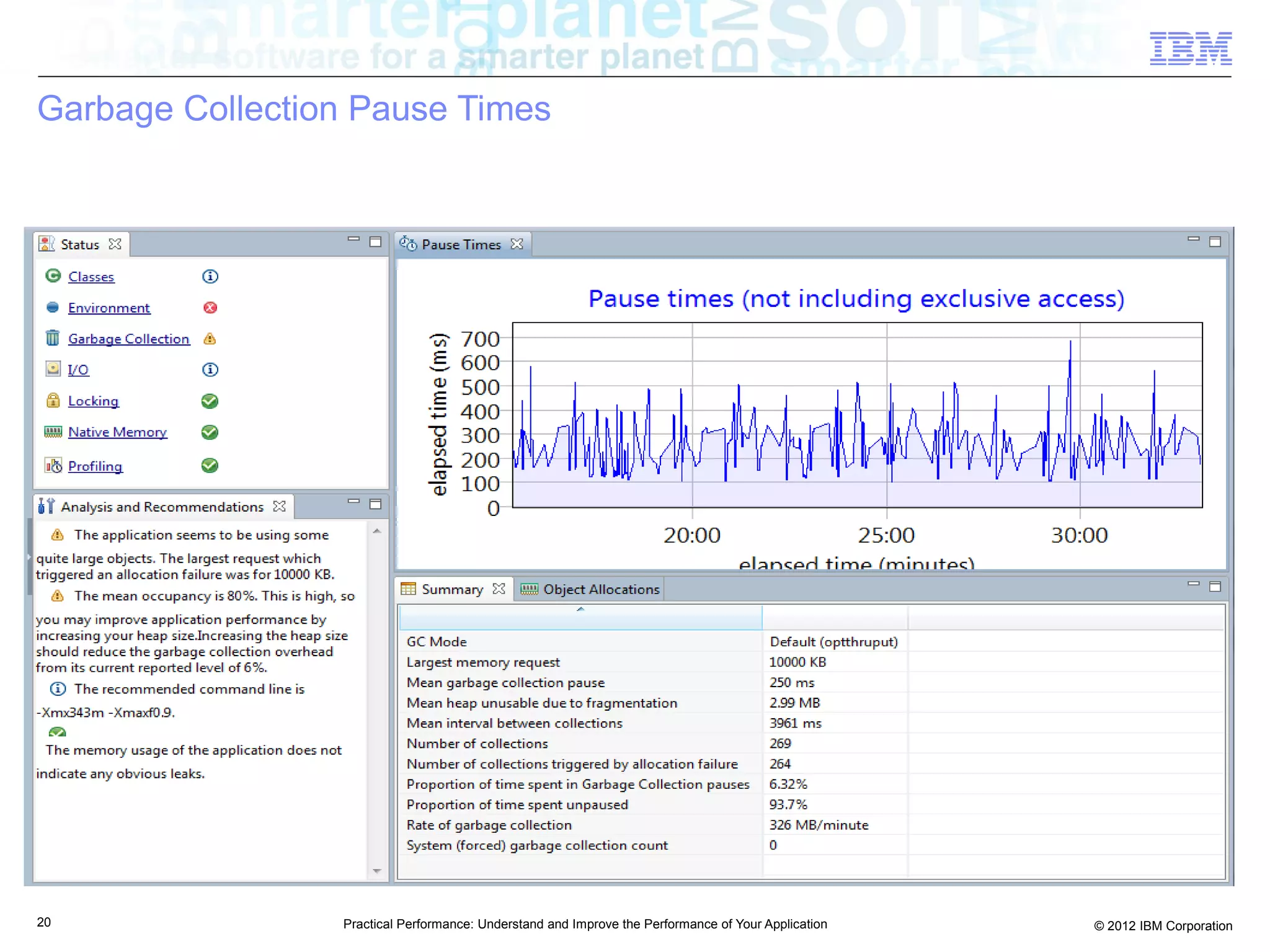Click the red error indicator next to Environment
This screenshot has width=1270, height=952.
pyautogui.click(x=210, y=308)
